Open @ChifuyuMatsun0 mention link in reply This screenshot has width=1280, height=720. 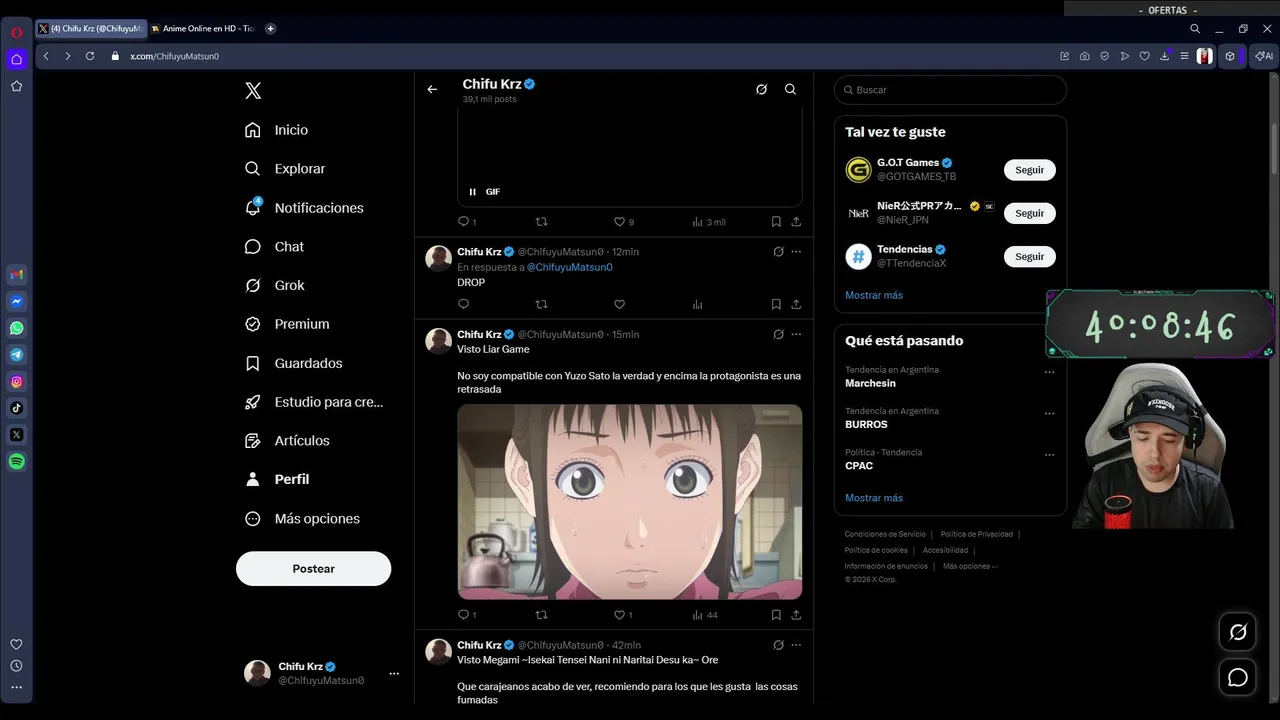pyautogui.click(x=570, y=268)
